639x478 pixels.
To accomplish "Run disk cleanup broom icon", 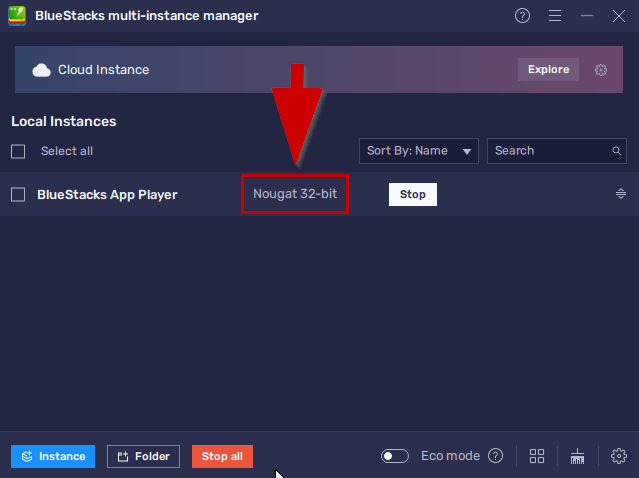I will 577,456.
